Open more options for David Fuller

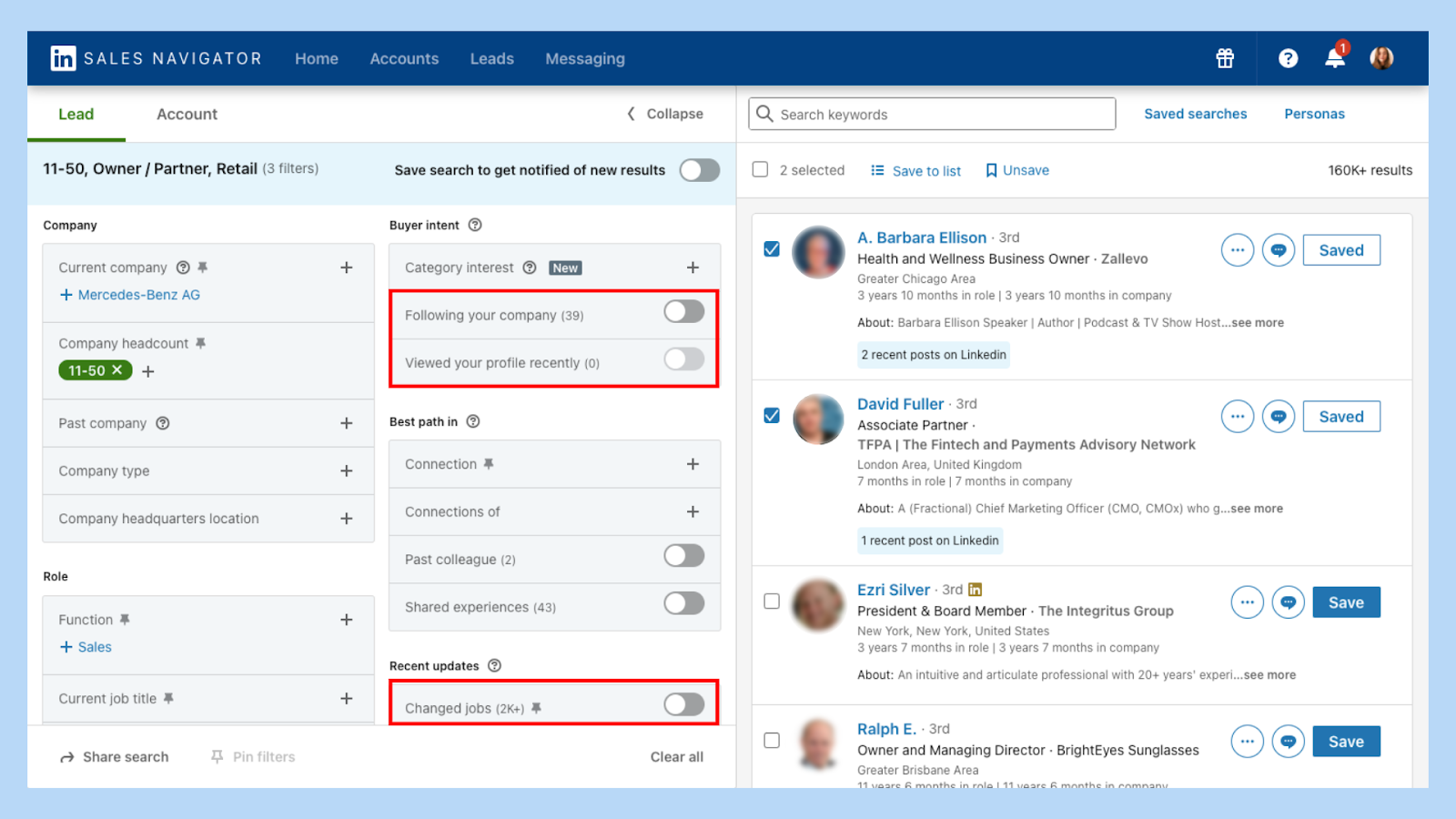click(x=1238, y=417)
